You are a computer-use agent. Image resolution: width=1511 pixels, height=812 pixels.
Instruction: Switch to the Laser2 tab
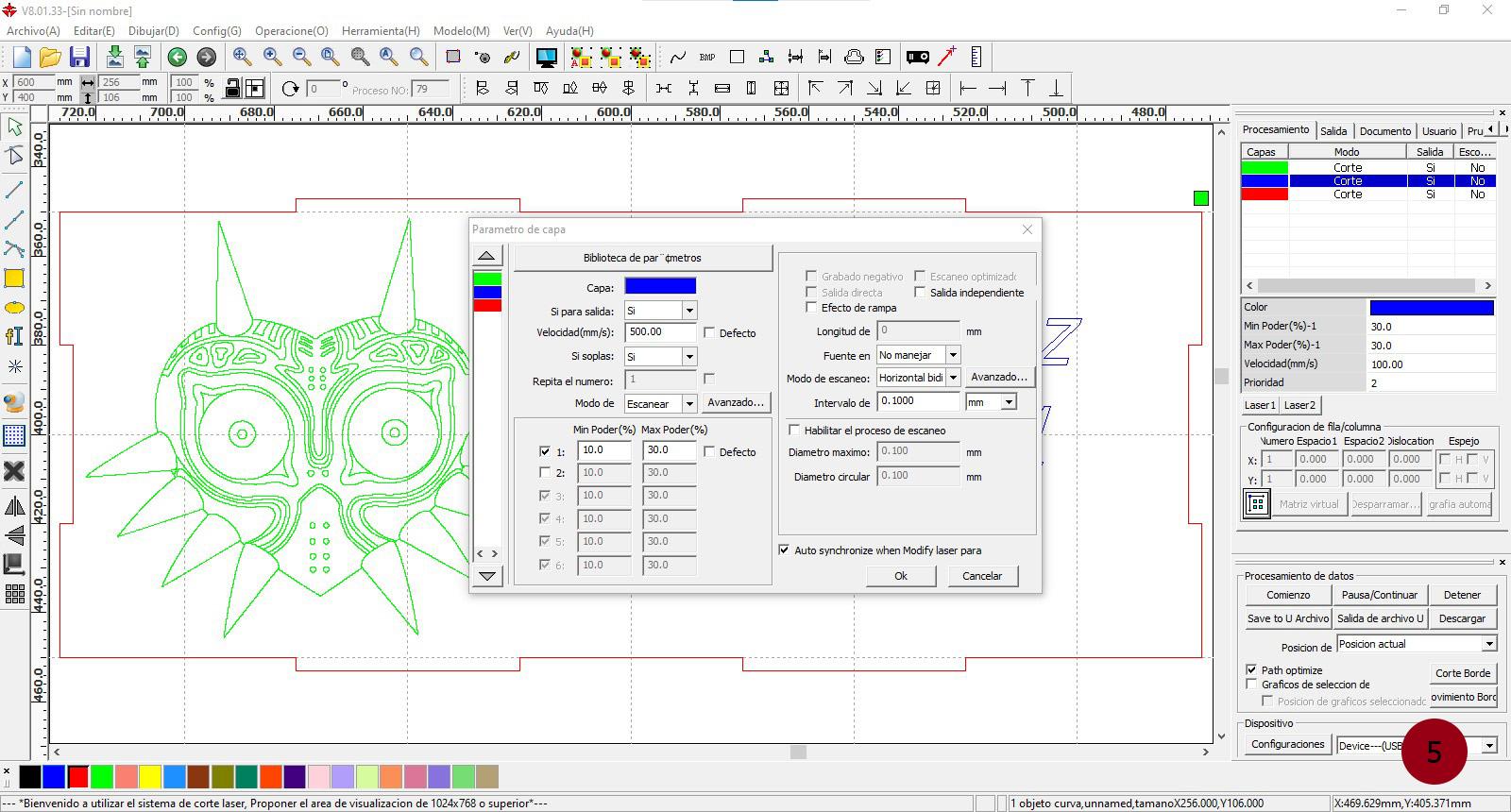coord(1299,405)
